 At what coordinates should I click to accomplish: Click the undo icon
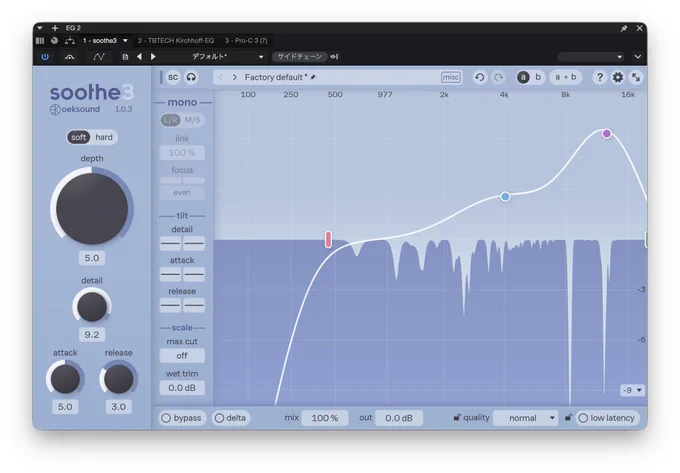point(480,78)
